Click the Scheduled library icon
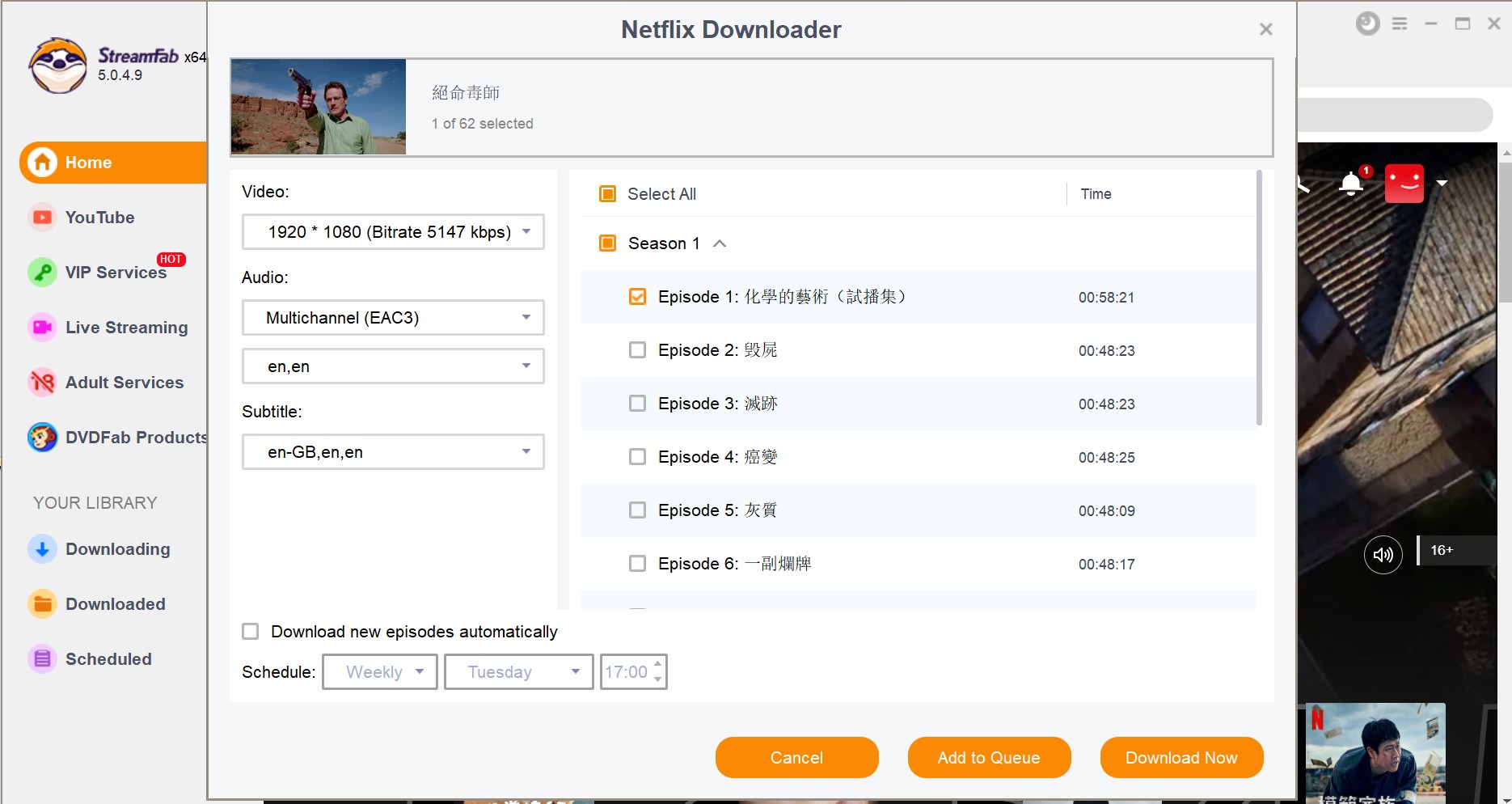 point(41,658)
